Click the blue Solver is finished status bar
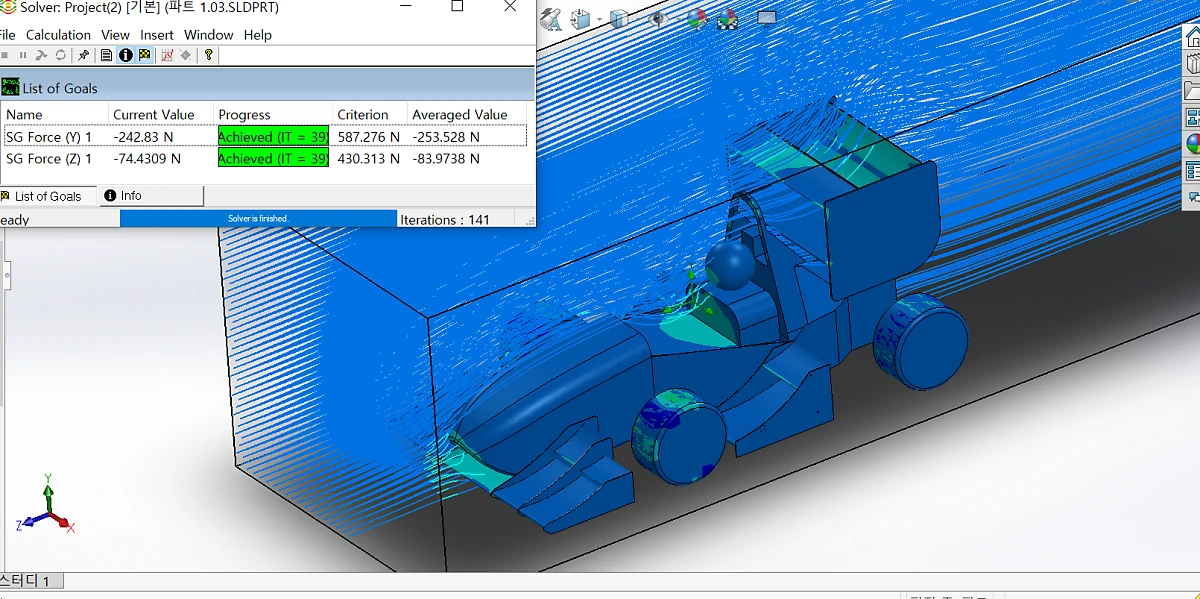 [258, 218]
